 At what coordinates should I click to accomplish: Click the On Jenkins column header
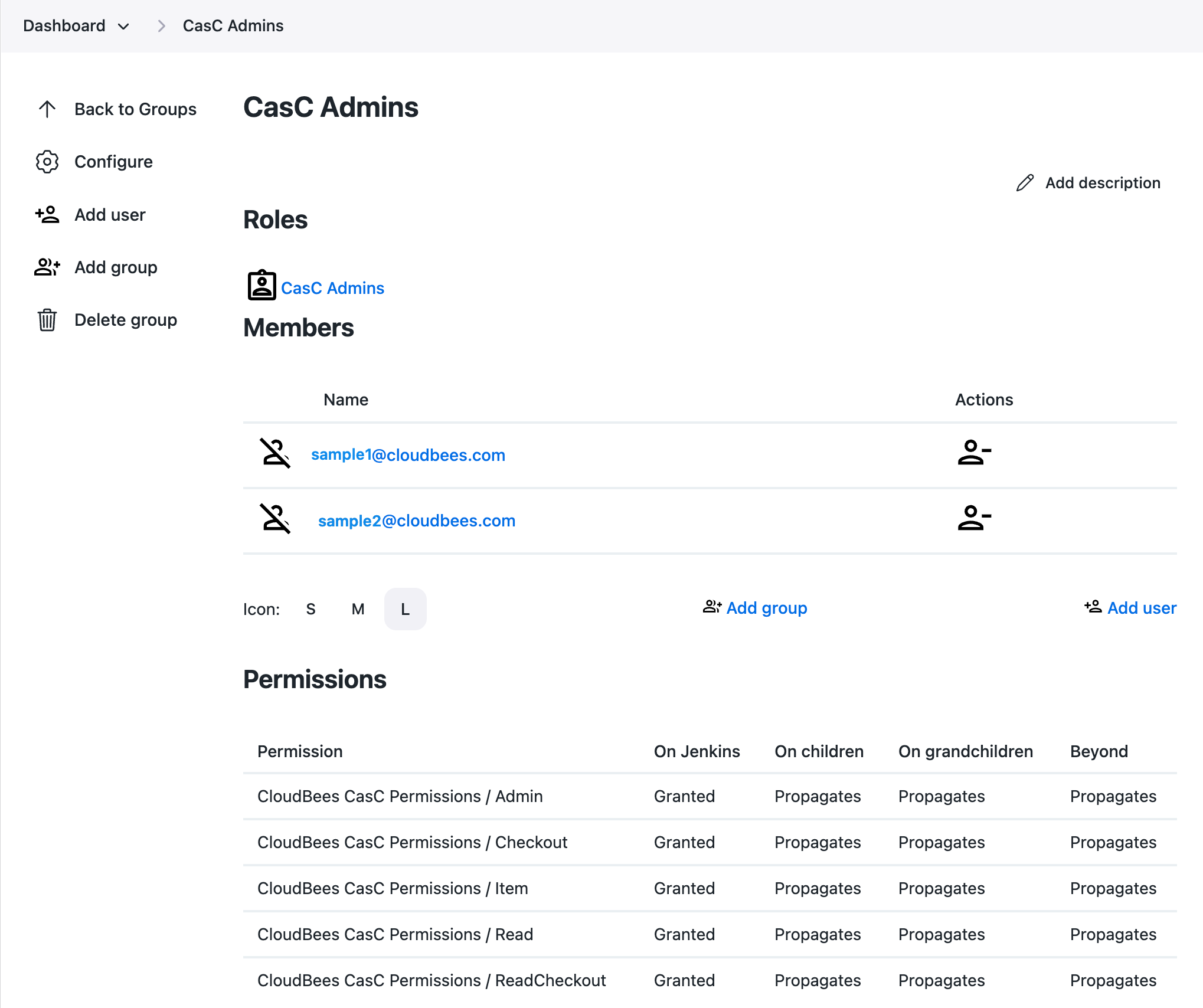coord(697,751)
